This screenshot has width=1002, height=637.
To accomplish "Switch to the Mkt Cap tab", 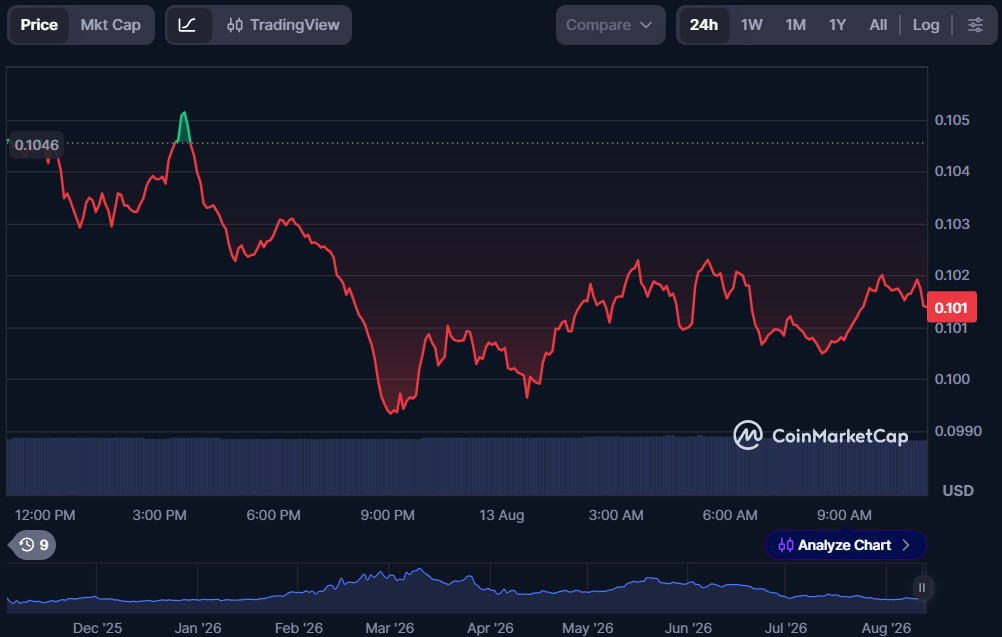I will [111, 25].
